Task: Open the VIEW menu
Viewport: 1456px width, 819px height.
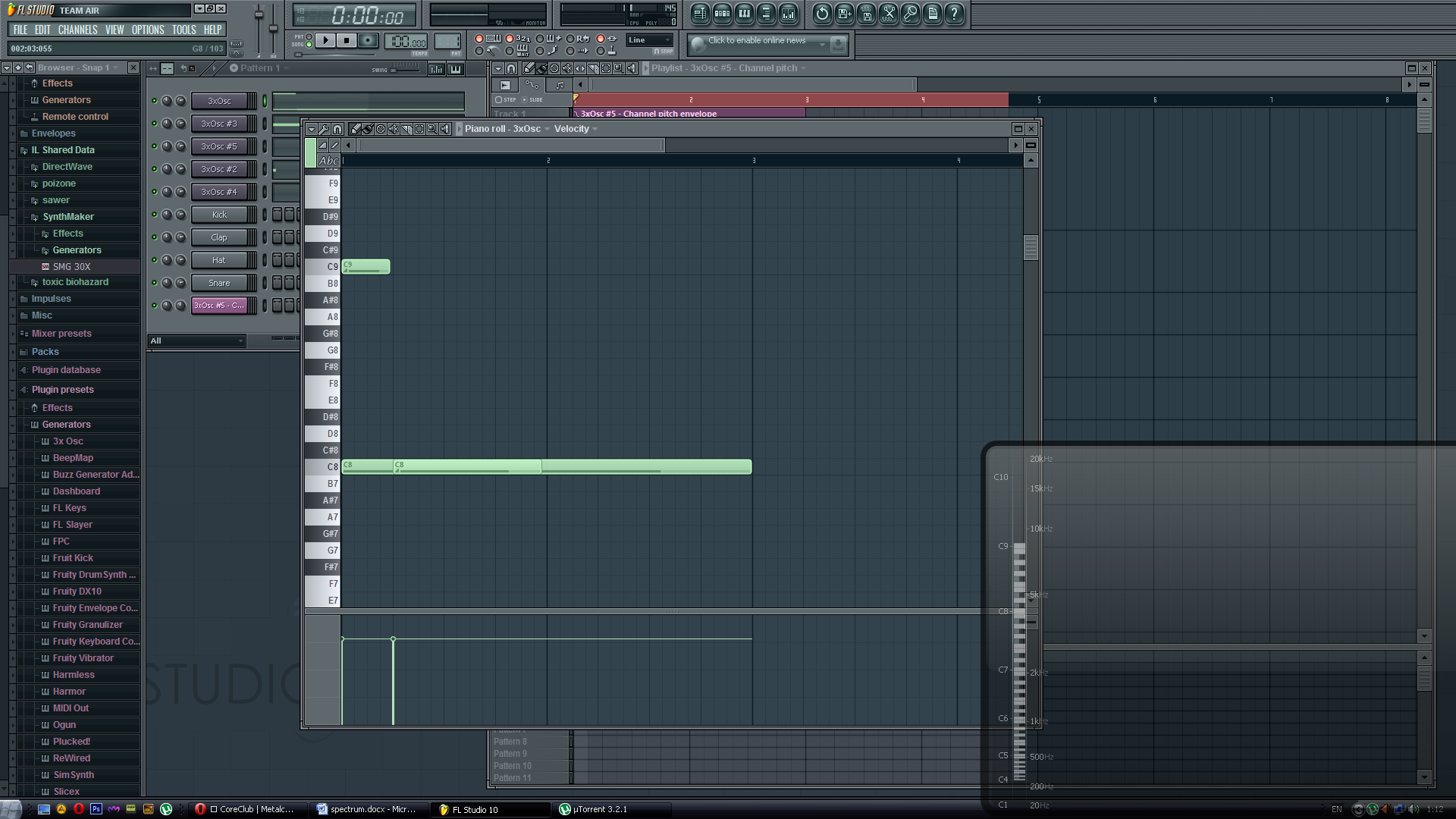Action: coord(115,30)
